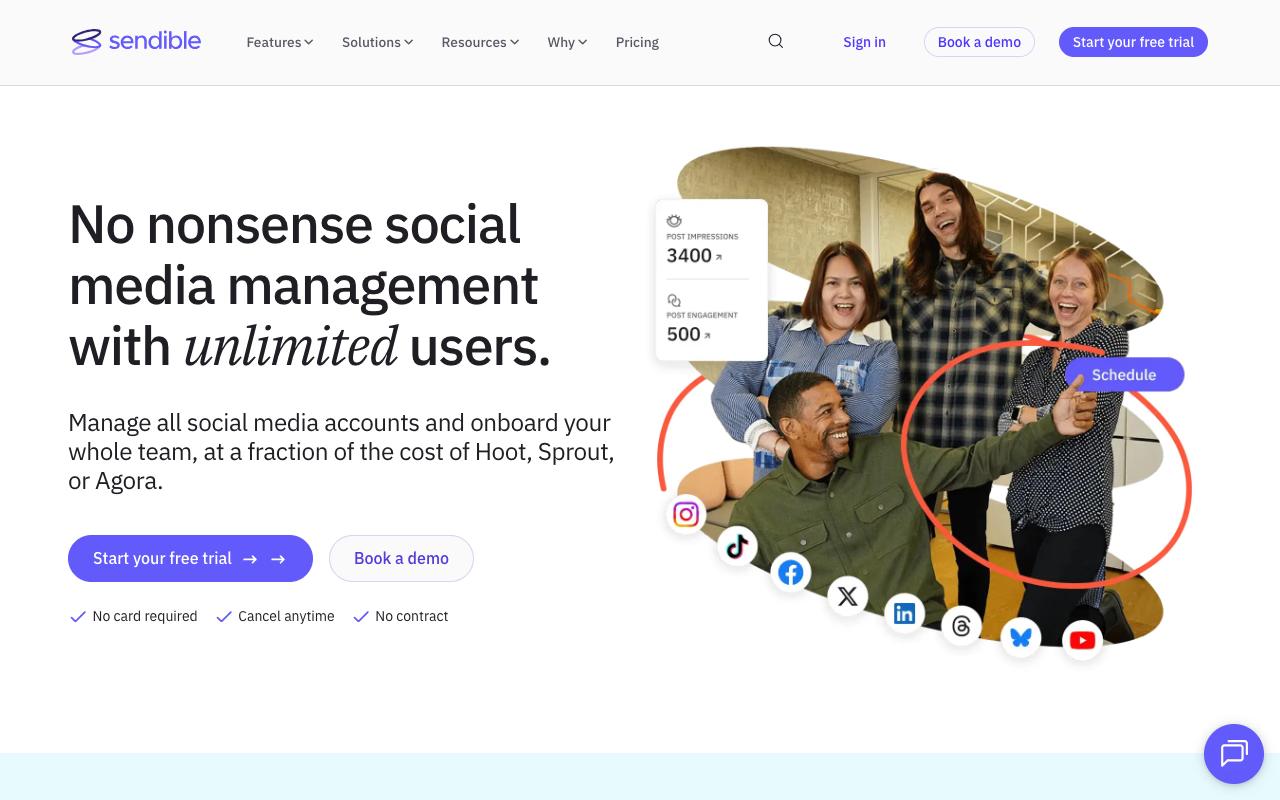The image size is (1280, 800).
Task: Click the Sign in link
Action: pyautogui.click(x=864, y=42)
